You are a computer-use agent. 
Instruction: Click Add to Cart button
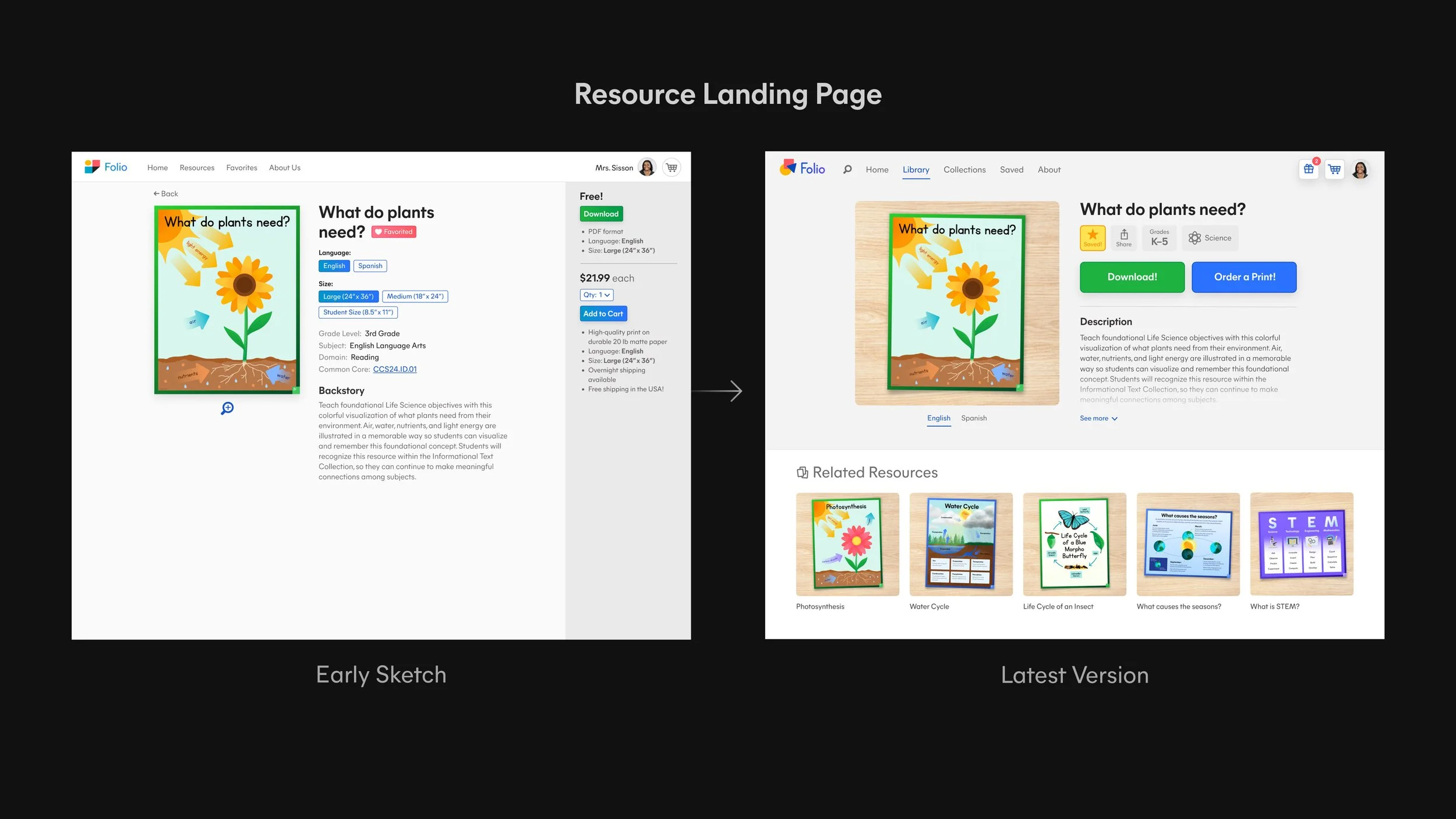point(603,313)
